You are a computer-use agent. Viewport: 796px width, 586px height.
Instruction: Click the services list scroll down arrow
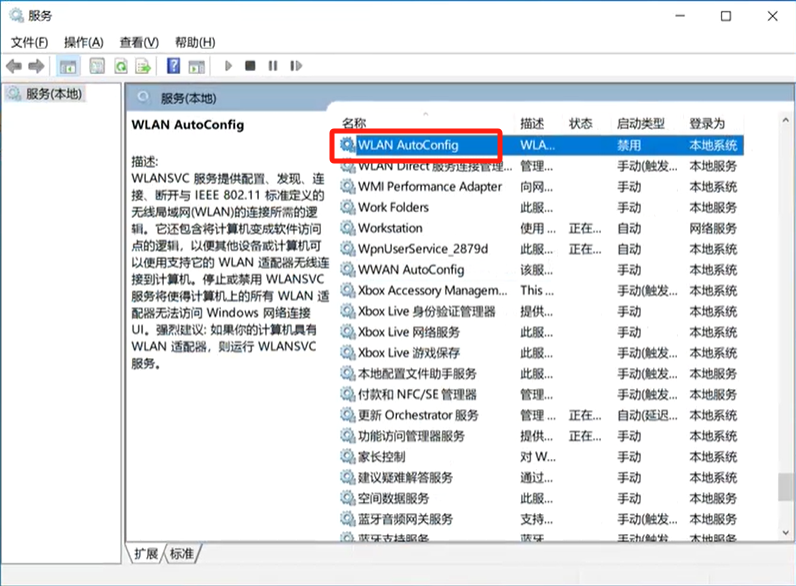pyautogui.click(x=785, y=533)
